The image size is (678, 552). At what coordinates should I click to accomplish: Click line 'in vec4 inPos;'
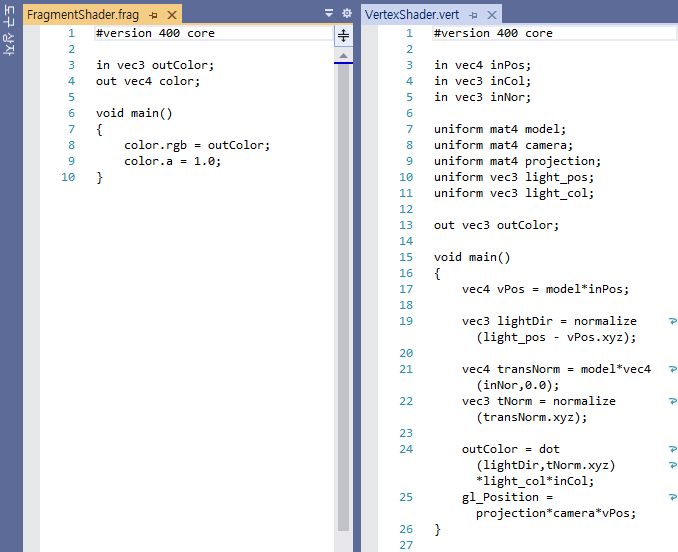(483, 65)
